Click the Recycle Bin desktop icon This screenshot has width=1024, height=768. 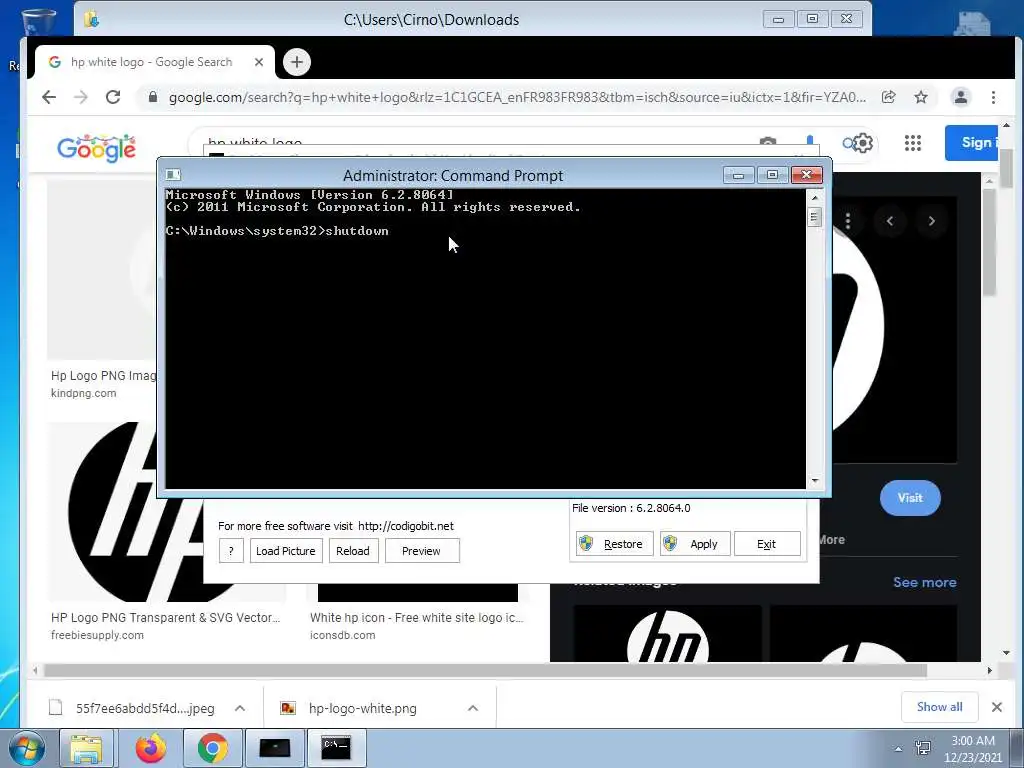pyautogui.click(x=39, y=21)
